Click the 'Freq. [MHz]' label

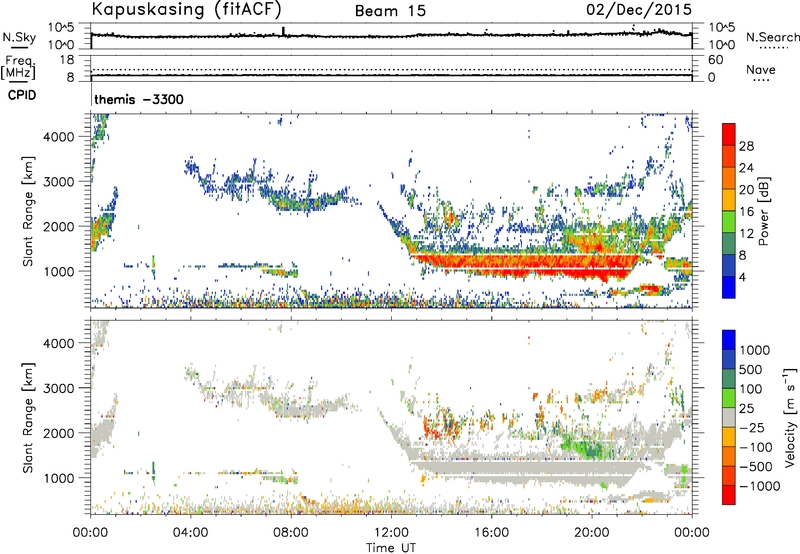tap(19, 67)
